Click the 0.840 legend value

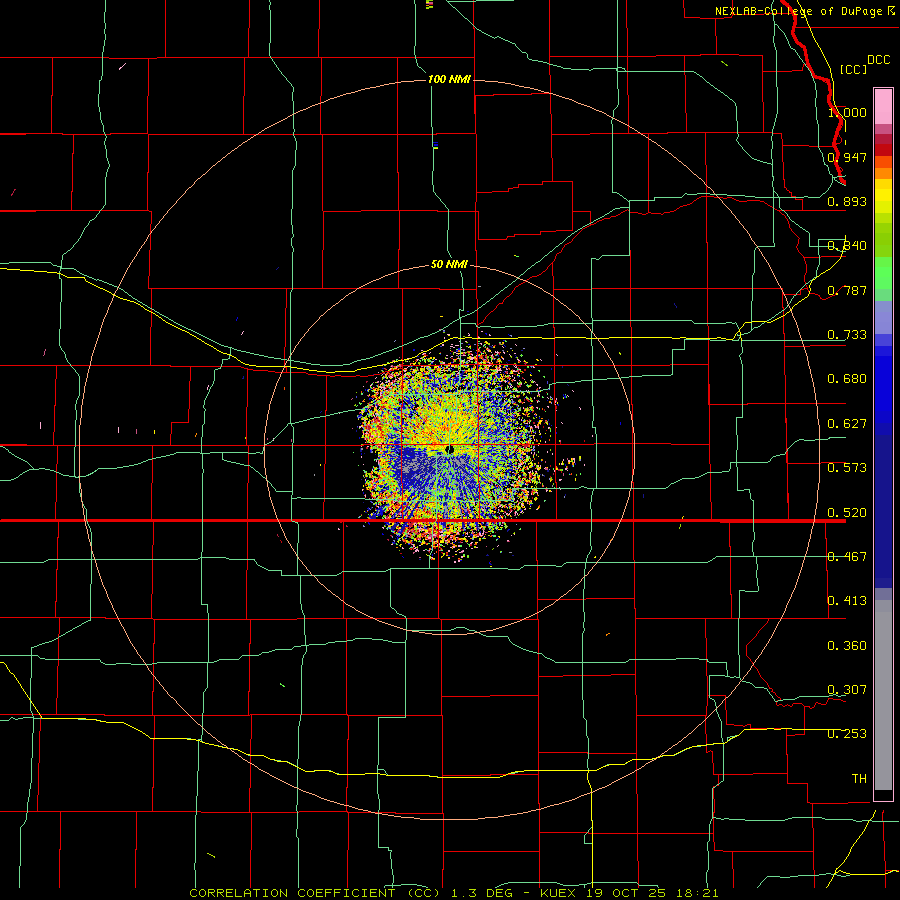point(847,246)
